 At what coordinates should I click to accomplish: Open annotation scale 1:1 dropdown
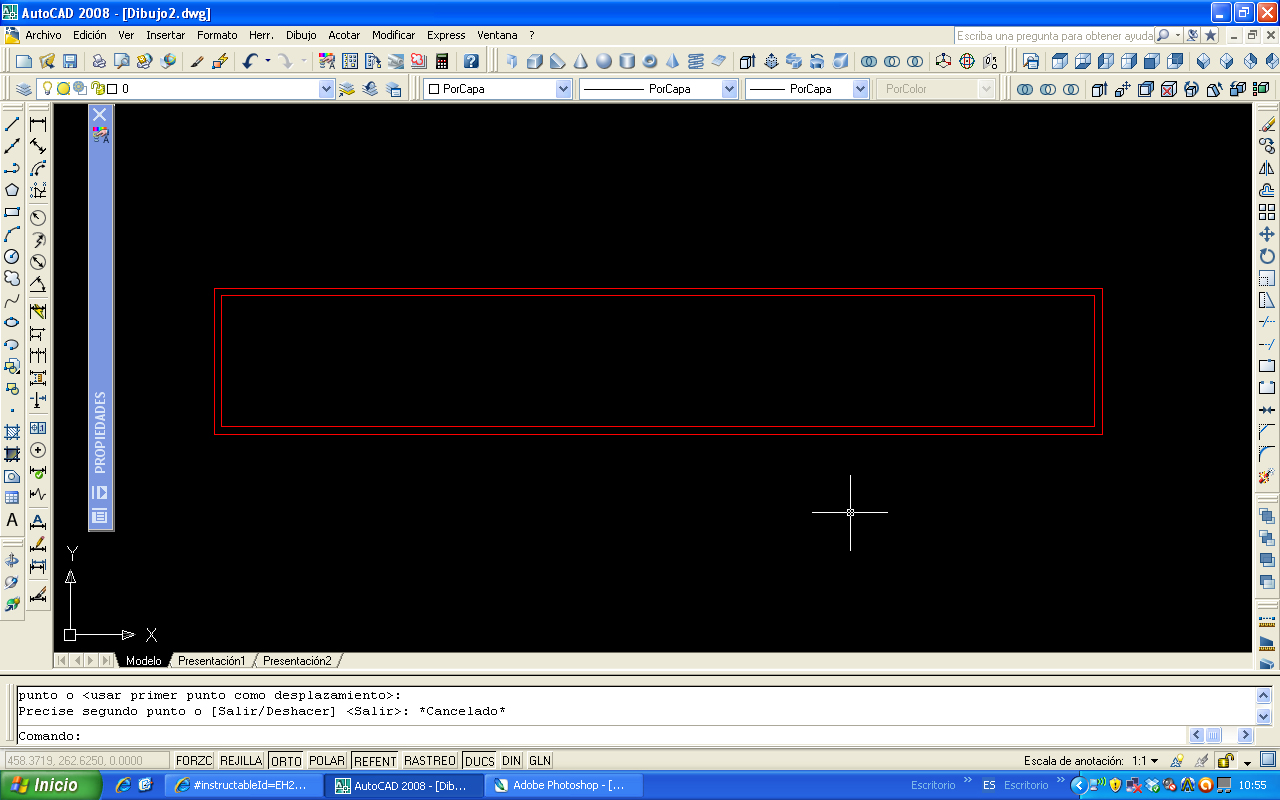click(1145, 761)
